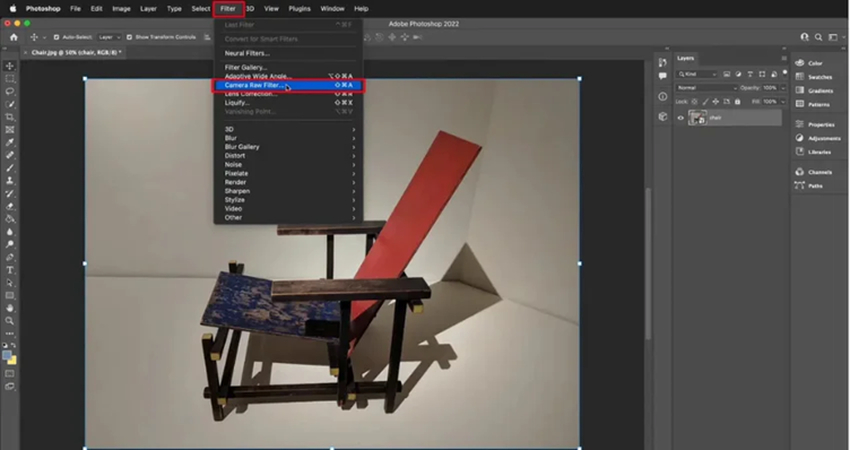Screen dimensions: 850x450
Task: Open the Normal blend mode dropdown
Action: tap(706, 88)
